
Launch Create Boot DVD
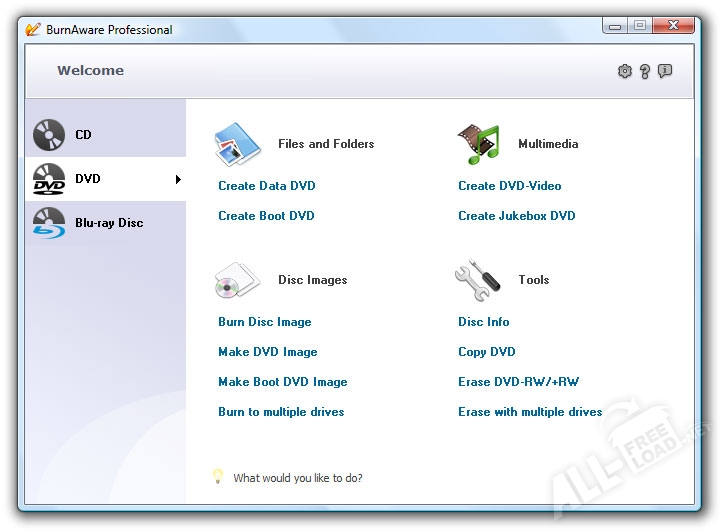(266, 216)
